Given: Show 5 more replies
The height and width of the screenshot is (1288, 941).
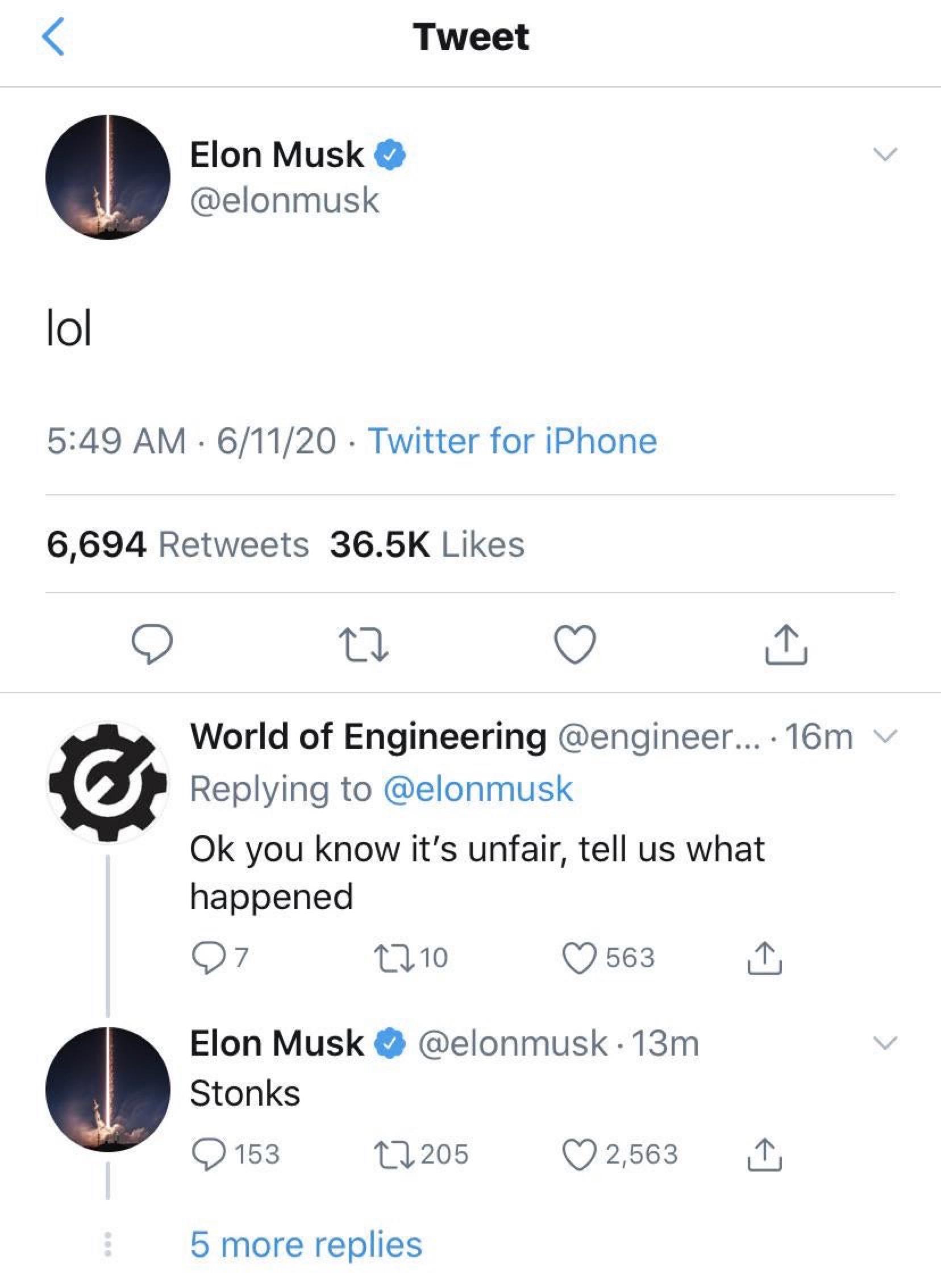Looking at the screenshot, I should 306,1244.
